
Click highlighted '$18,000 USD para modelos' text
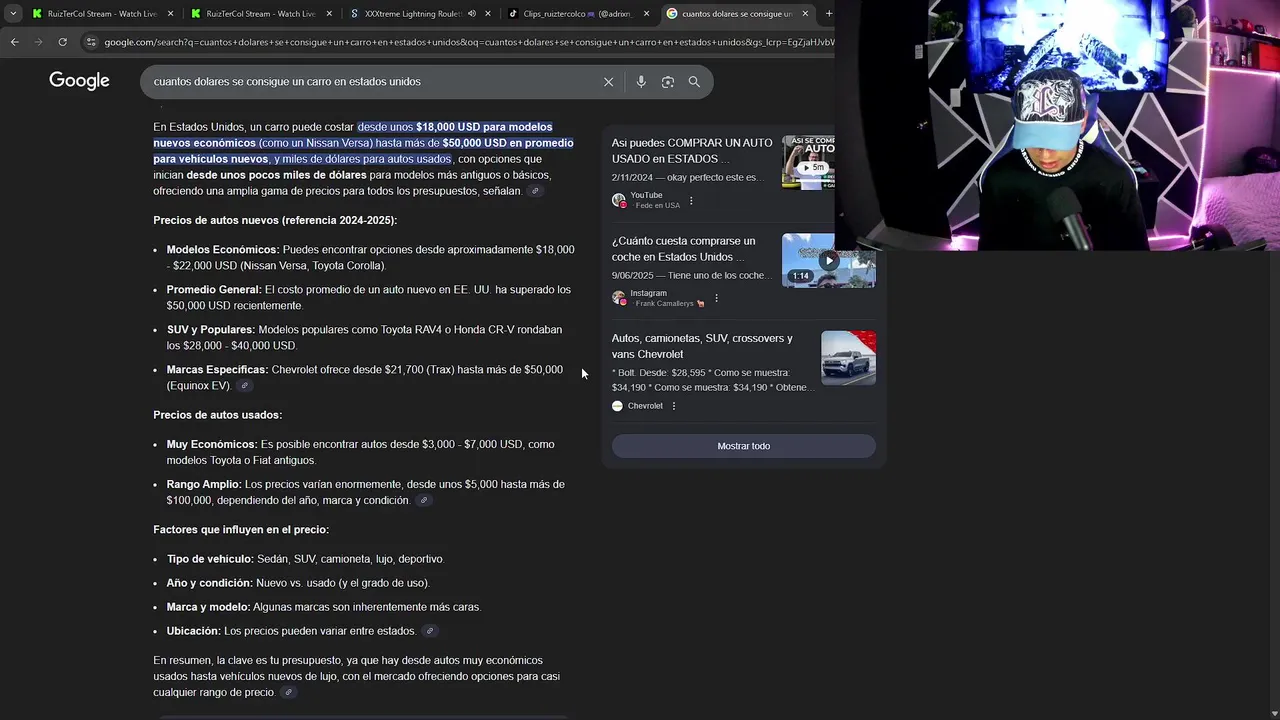[484, 127]
